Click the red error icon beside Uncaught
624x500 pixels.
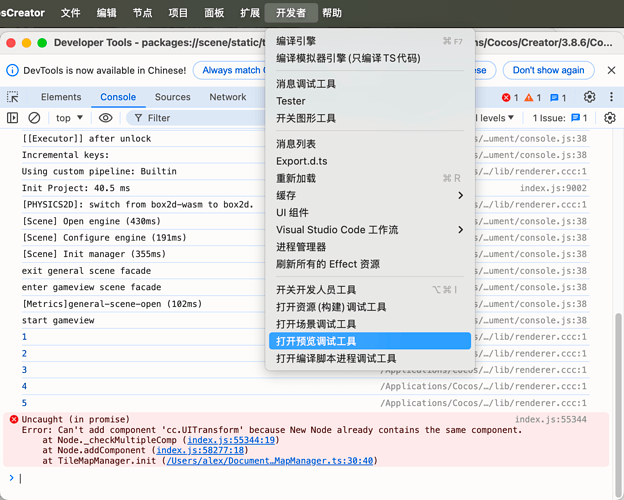[14, 419]
